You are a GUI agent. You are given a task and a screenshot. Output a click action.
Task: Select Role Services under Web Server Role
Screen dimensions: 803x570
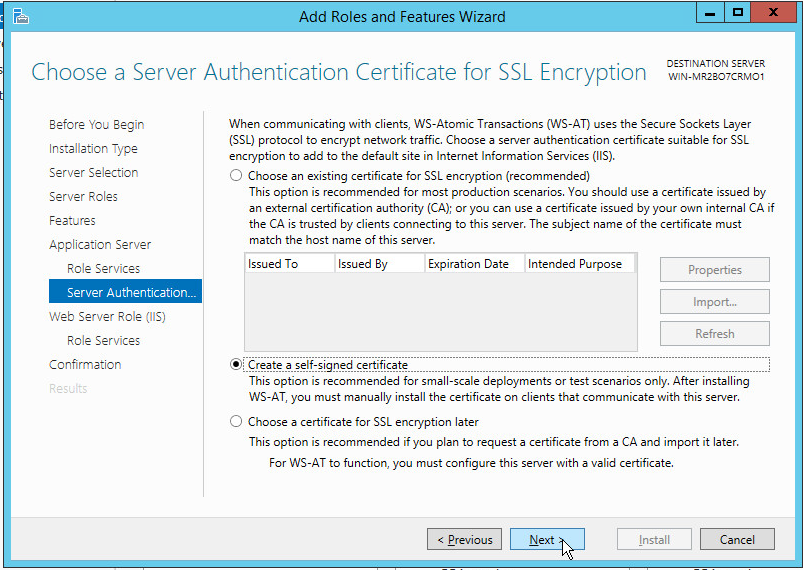click(x=103, y=341)
